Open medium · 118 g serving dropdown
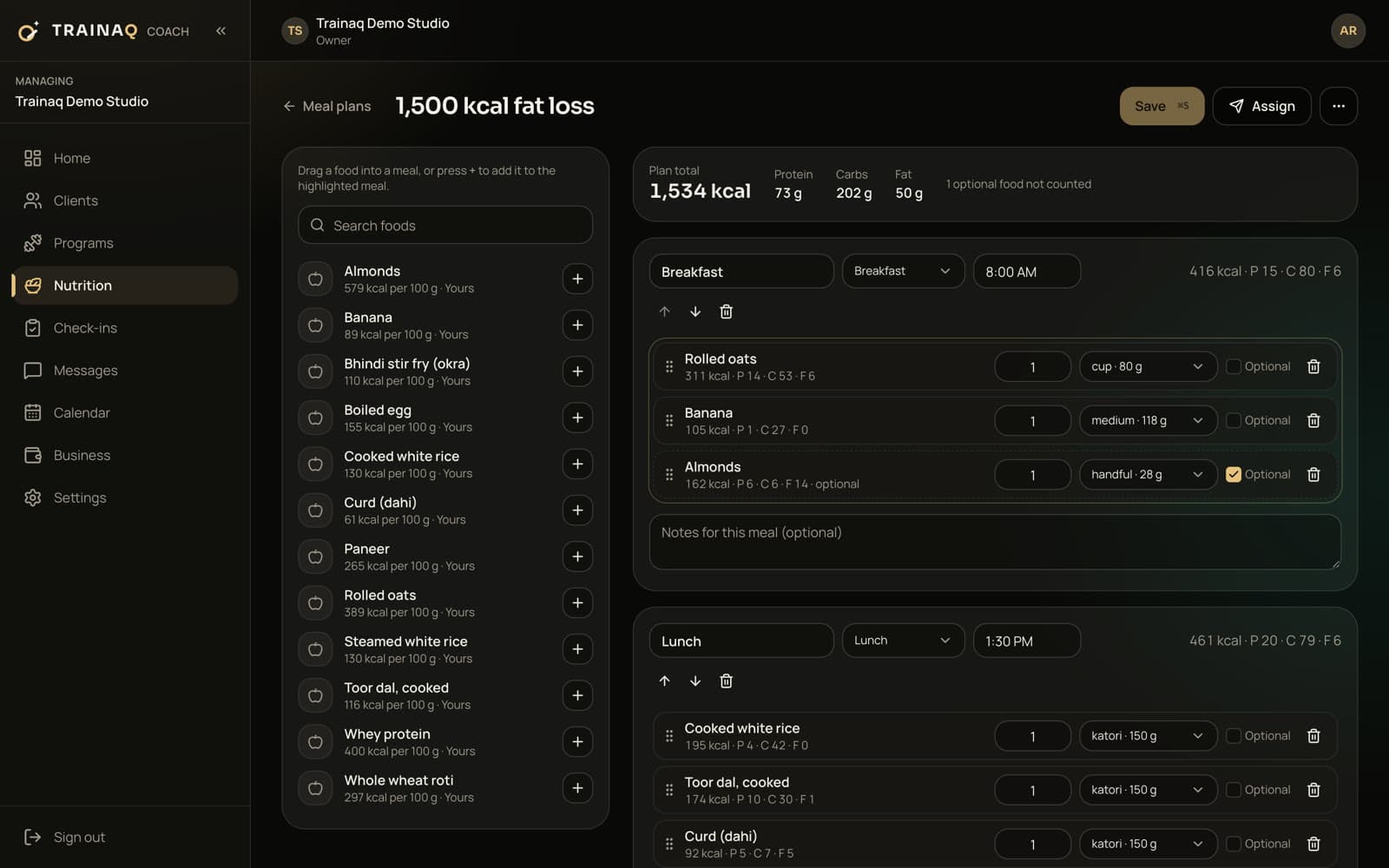Viewport: 1389px width, 868px height. click(1148, 420)
